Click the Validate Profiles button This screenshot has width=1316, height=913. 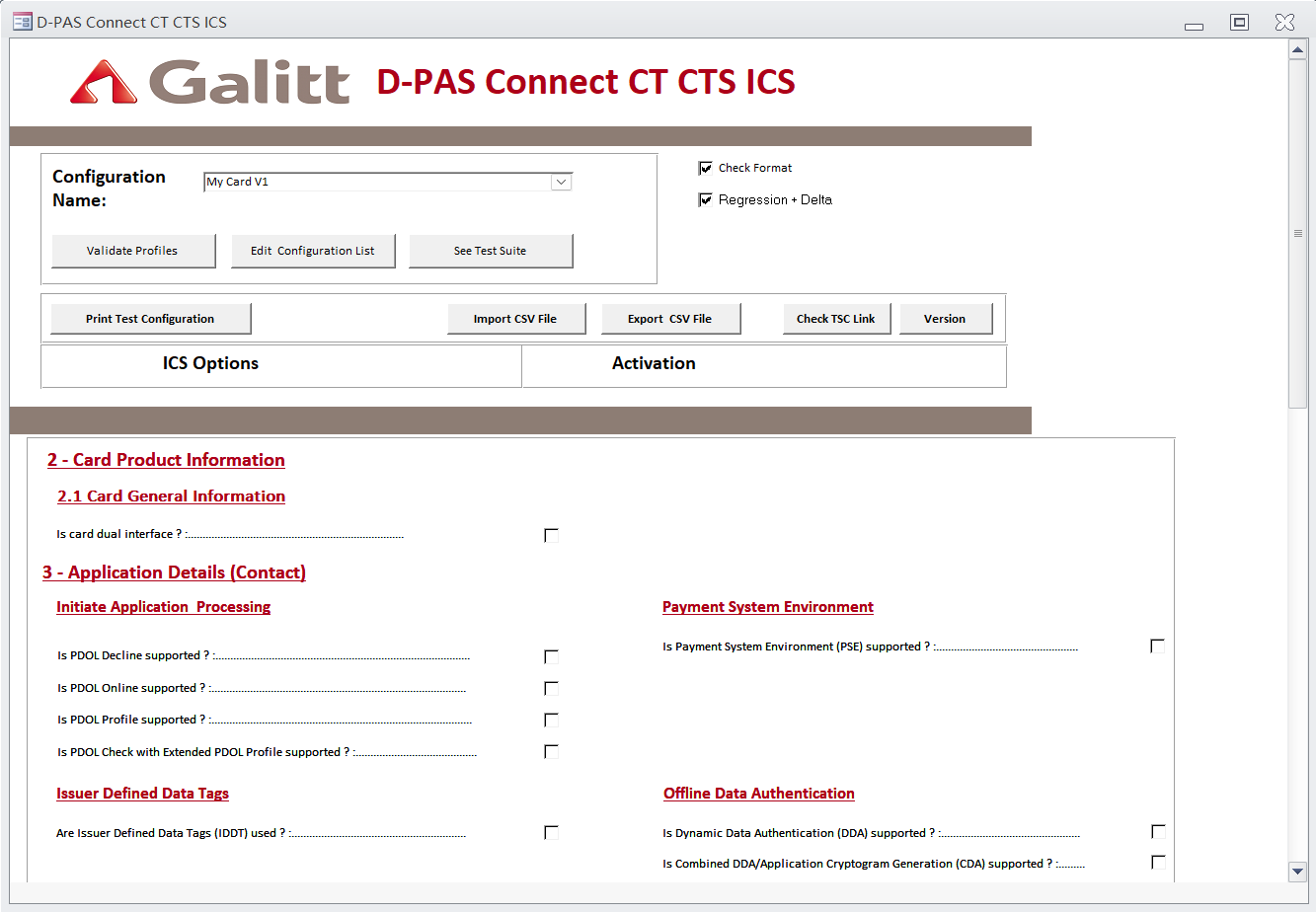click(x=132, y=251)
